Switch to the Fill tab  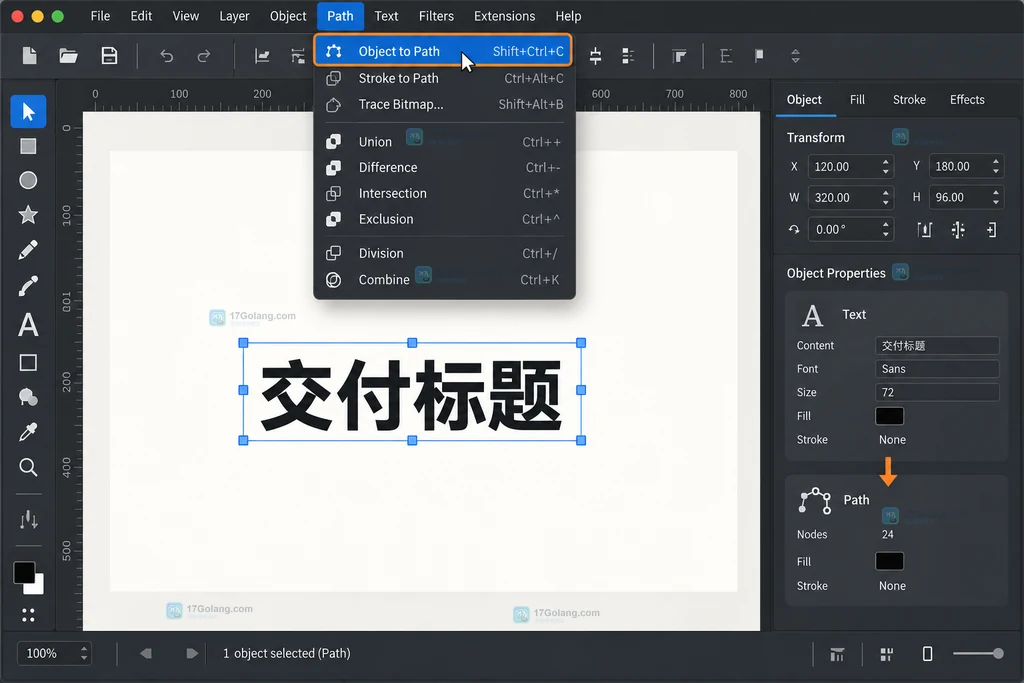[x=857, y=99]
